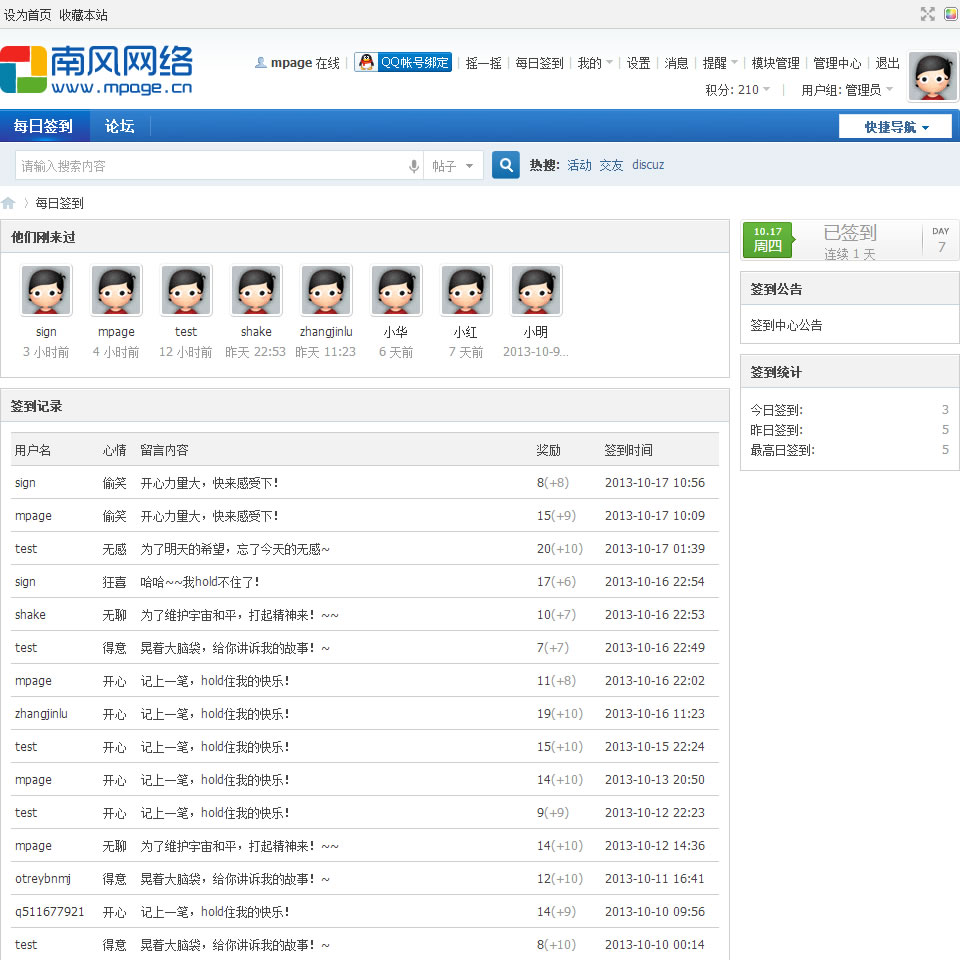Click the microphone voice search icon
This screenshot has width=960, height=960.
pos(414,166)
